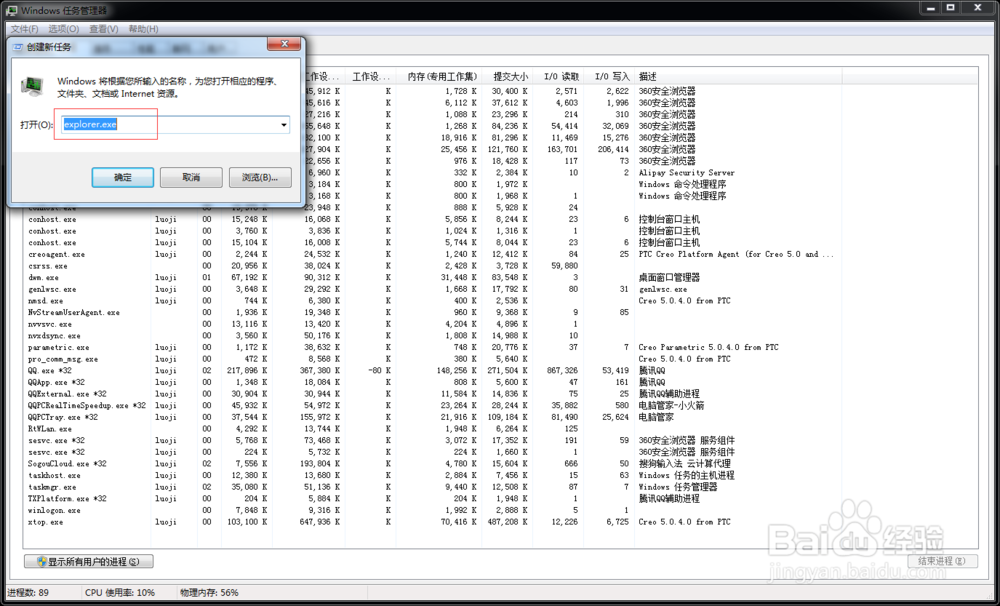Click the Run dialog computer icon
The image size is (1000, 606).
pos(32,86)
